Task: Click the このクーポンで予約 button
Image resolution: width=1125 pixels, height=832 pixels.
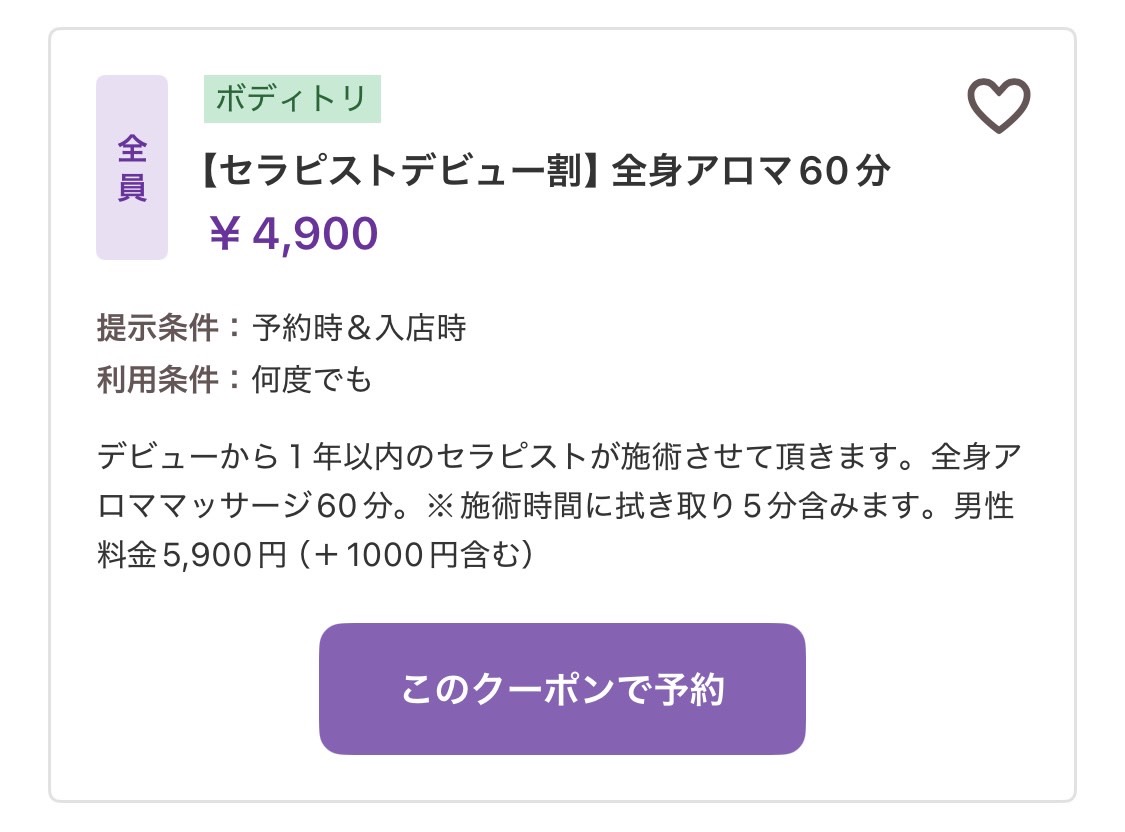Action: (x=562, y=689)
